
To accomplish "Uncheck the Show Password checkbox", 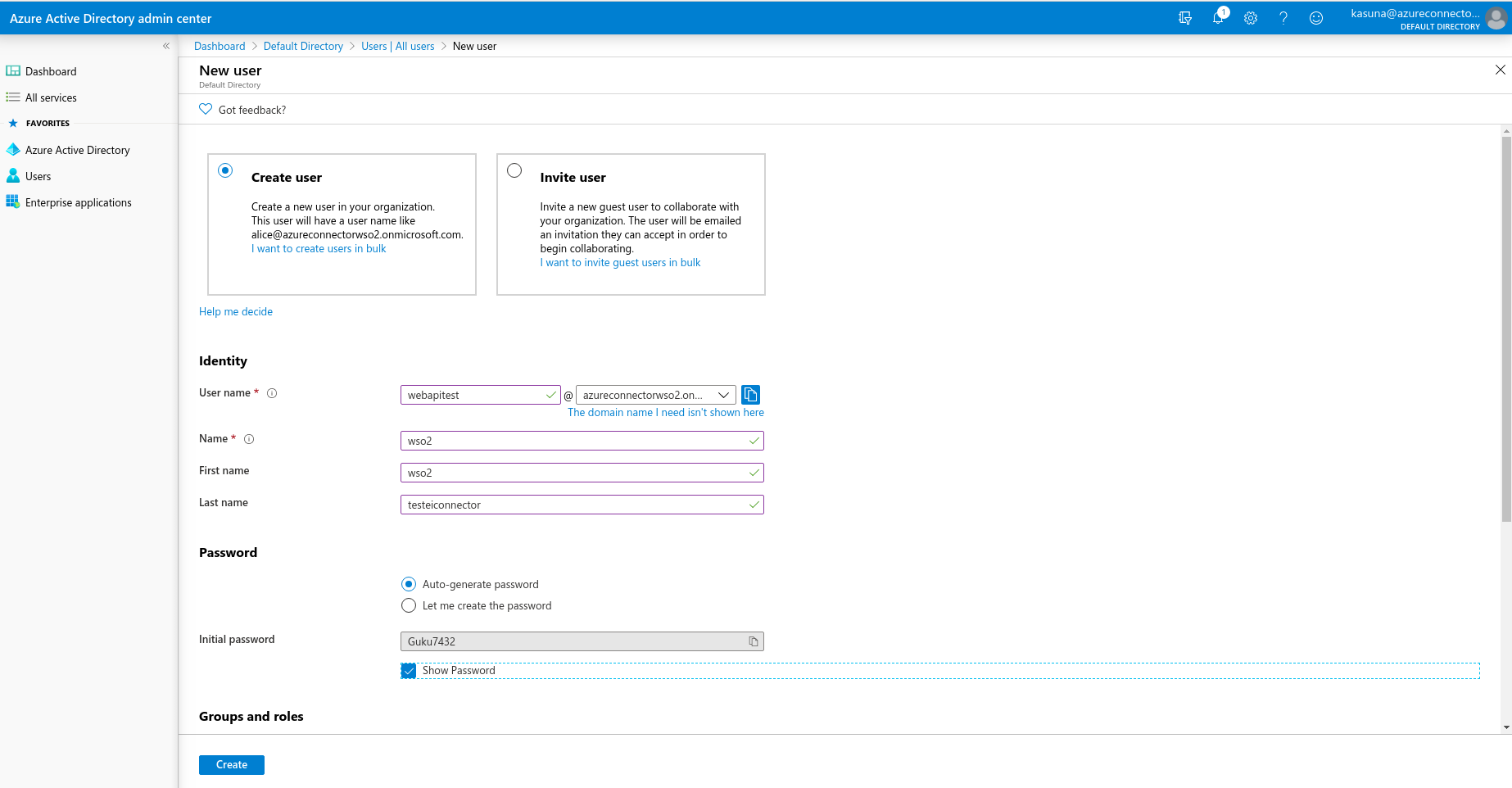I will [x=408, y=670].
